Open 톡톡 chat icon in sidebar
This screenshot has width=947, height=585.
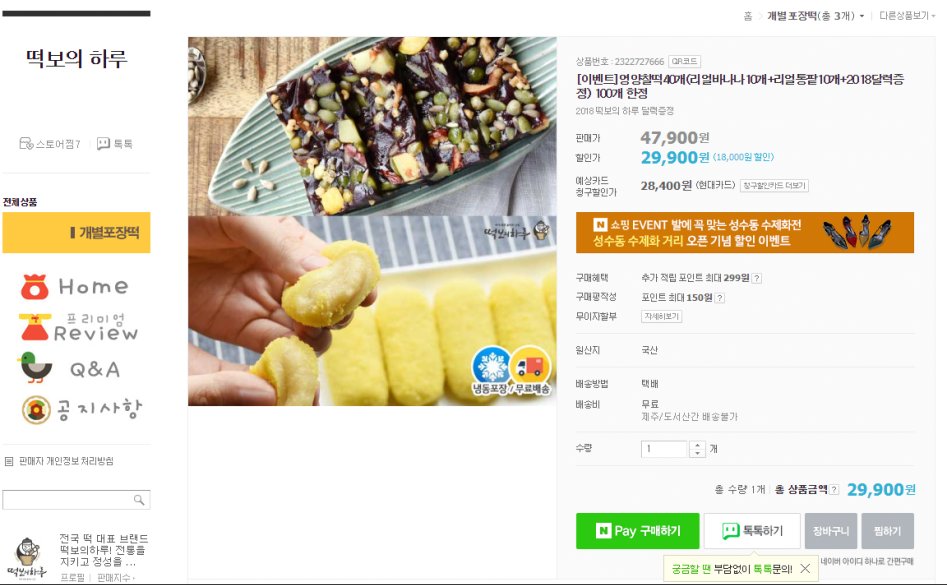tap(103, 144)
